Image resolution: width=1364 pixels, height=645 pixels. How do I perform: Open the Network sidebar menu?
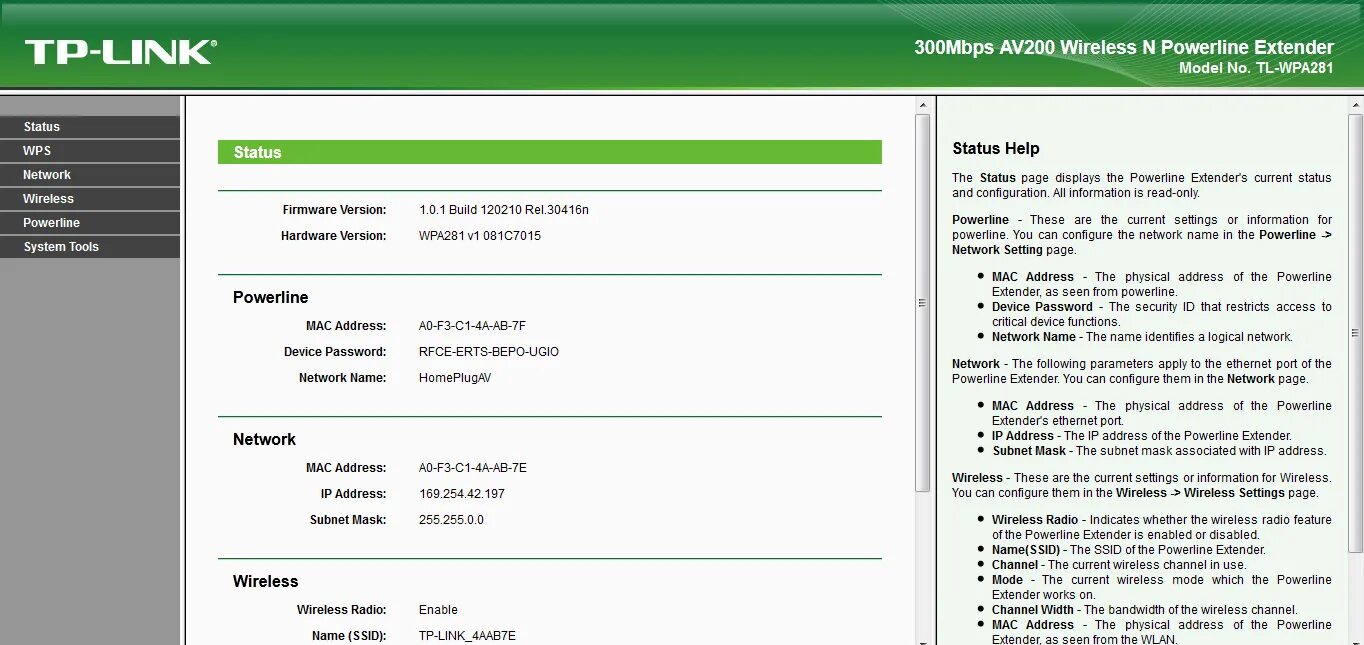[90, 175]
